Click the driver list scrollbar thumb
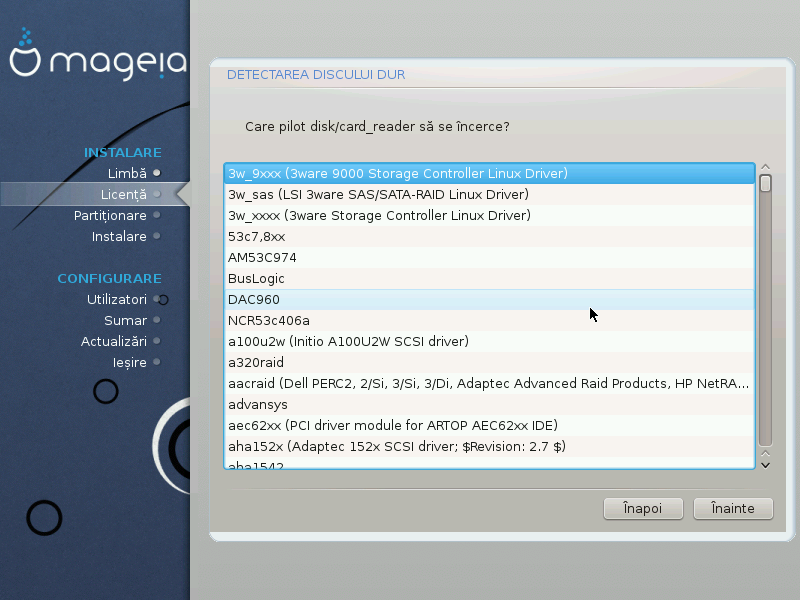800x600 pixels. click(x=765, y=183)
